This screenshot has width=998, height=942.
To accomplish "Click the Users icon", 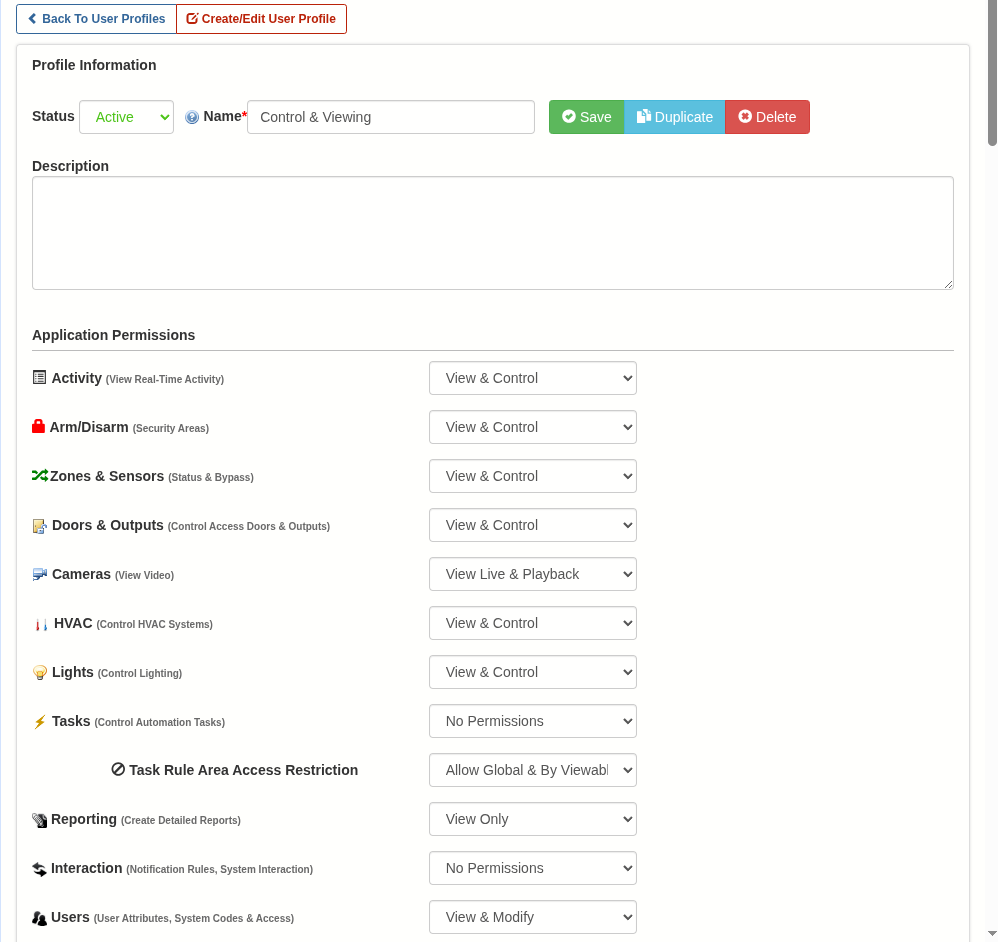I will (x=40, y=918).
